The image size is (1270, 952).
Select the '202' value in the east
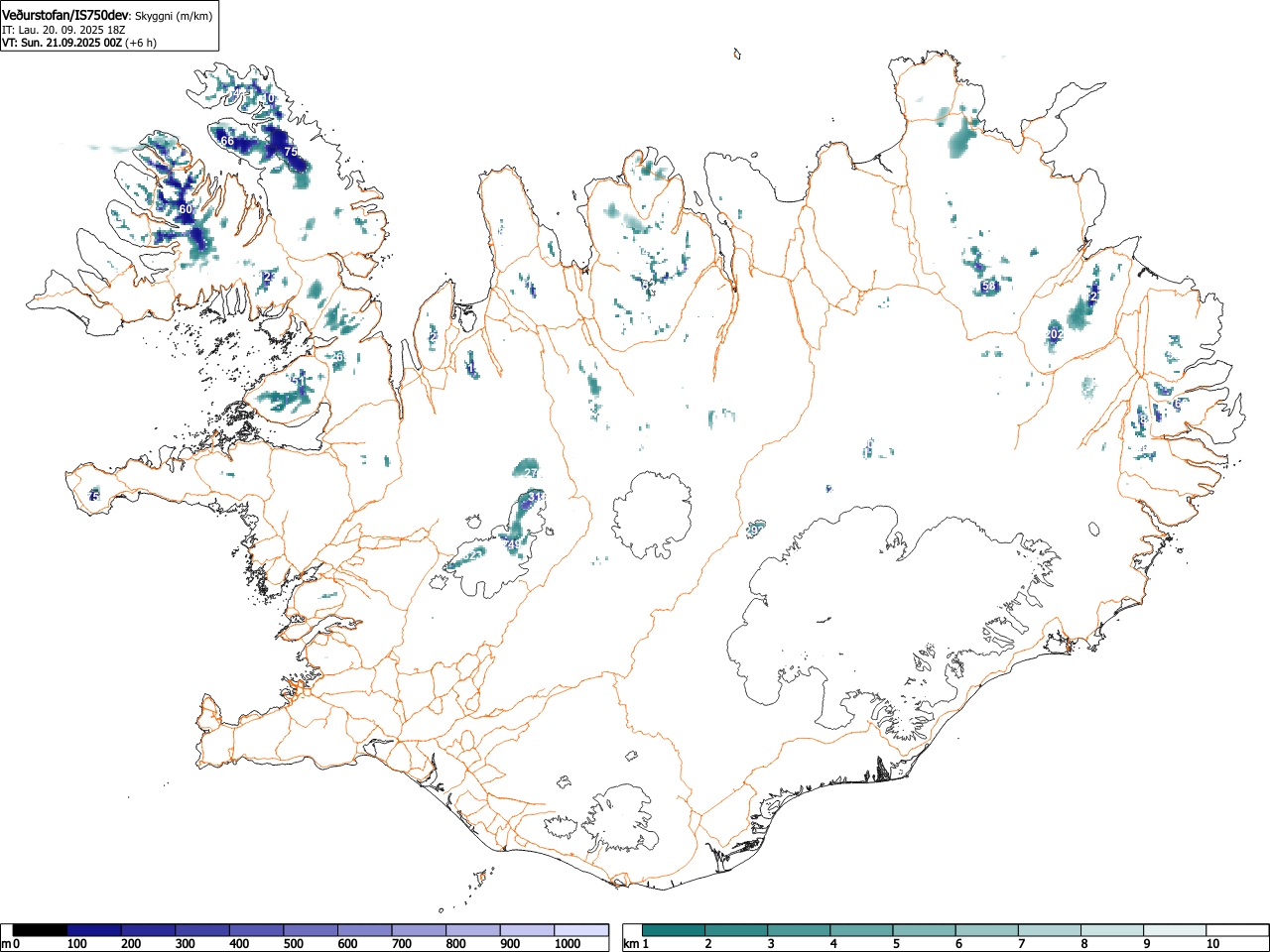click(1054, 335)
